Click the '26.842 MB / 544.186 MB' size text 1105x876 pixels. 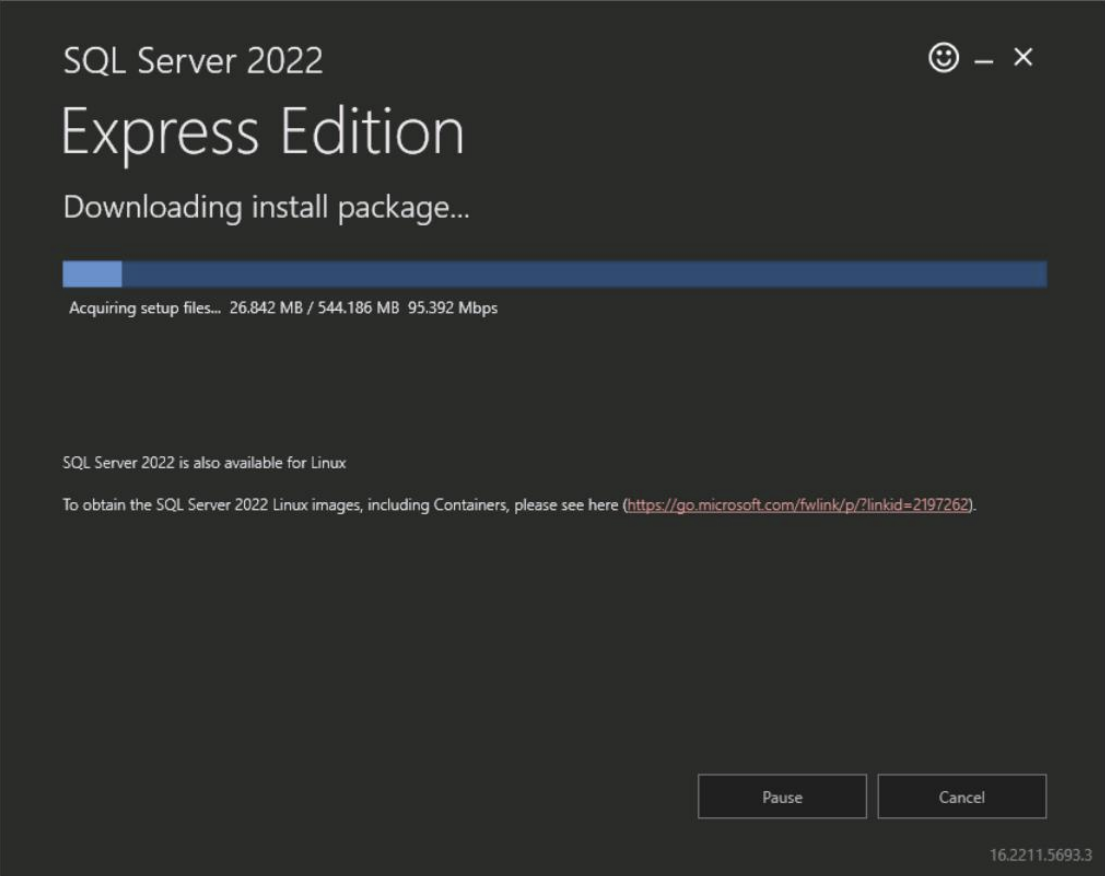314,308
